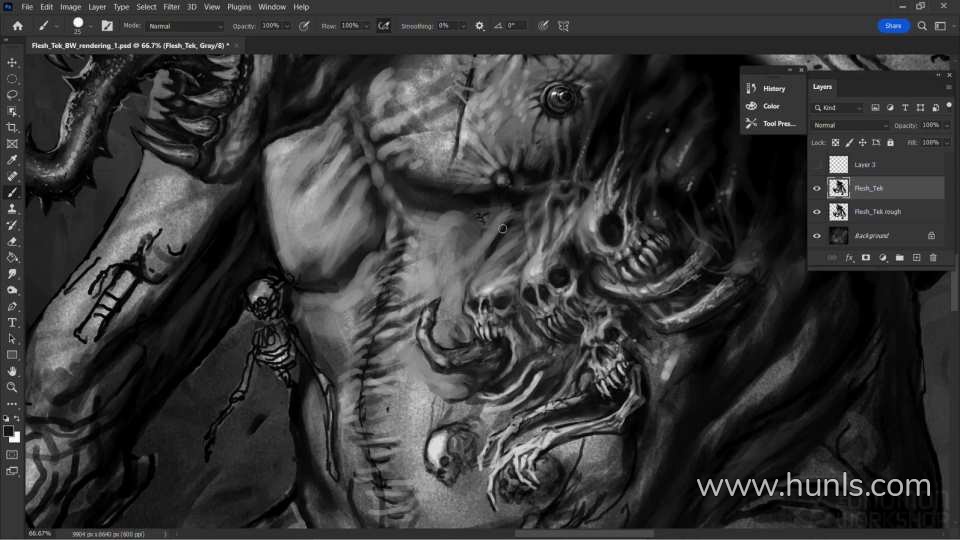Select the Zoom tool
960x540 pixels.
(12, 387)
